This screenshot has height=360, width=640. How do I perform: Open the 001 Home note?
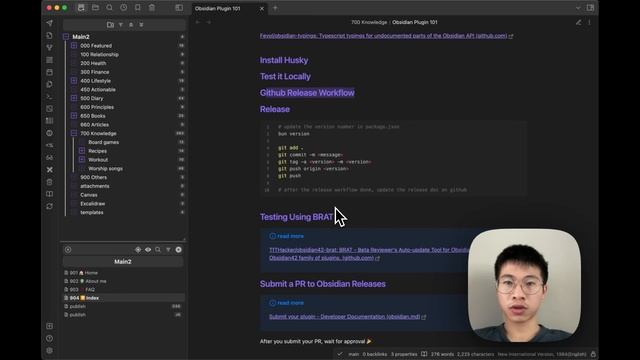pyautogui.click(x=84, y=273)
